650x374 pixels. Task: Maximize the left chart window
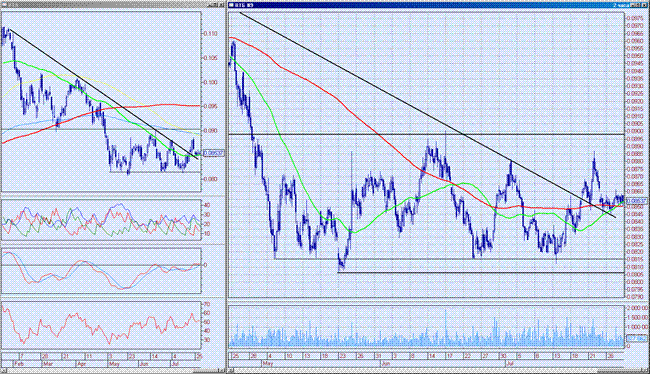point(215,5)
